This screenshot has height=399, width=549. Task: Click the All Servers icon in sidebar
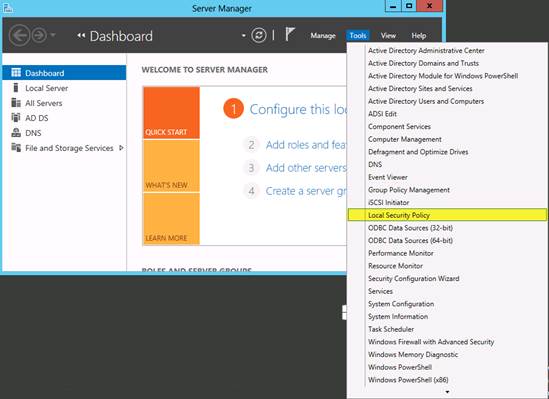[16, 103]
